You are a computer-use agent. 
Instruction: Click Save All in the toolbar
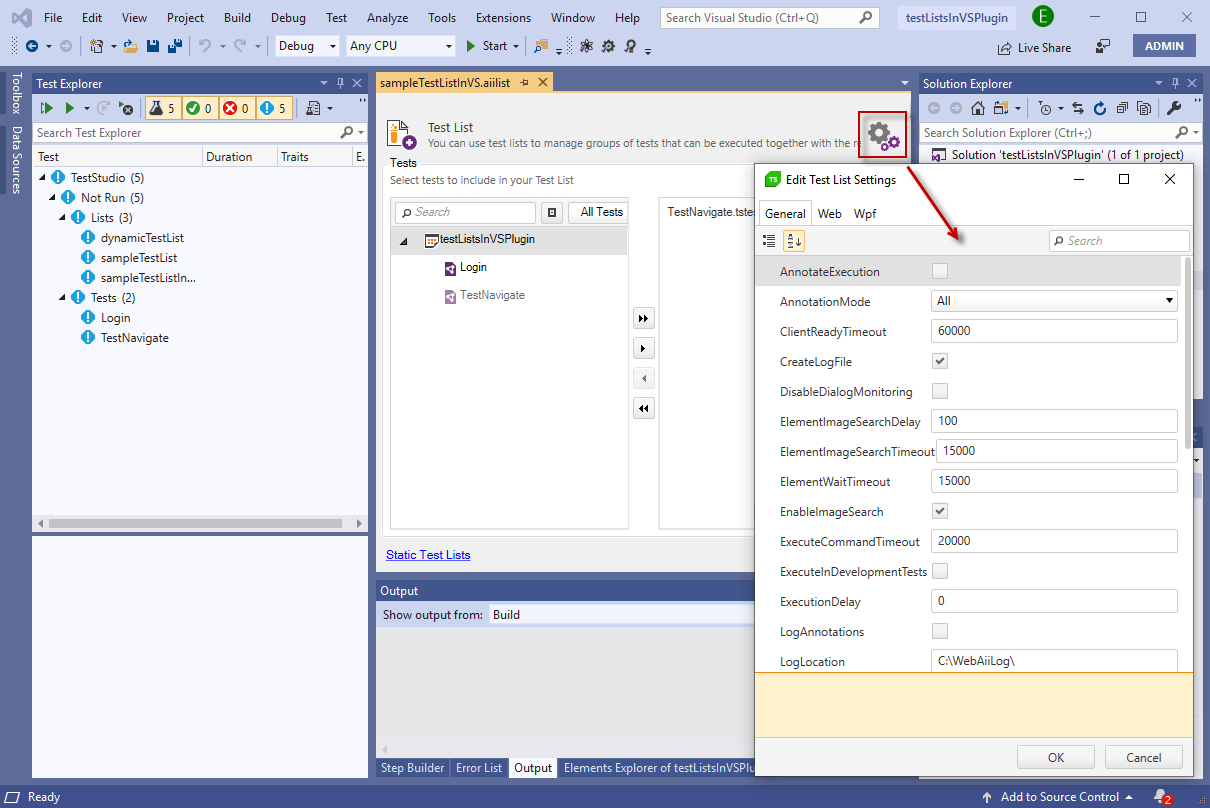pyautogui.click(x=174, y=46)
